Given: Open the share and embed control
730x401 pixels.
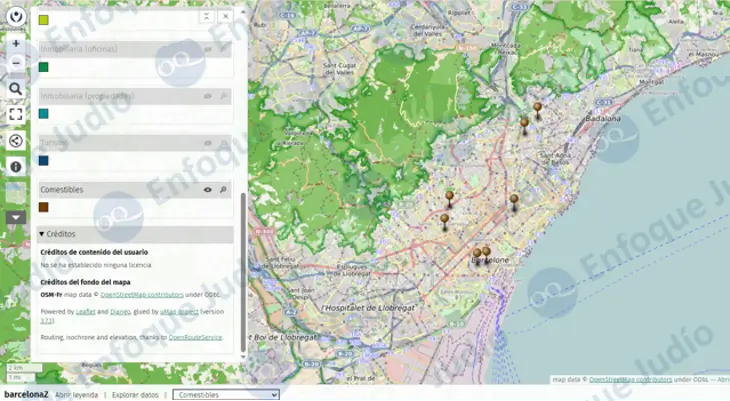Looking at the screenshot, I should coord(16,141).
